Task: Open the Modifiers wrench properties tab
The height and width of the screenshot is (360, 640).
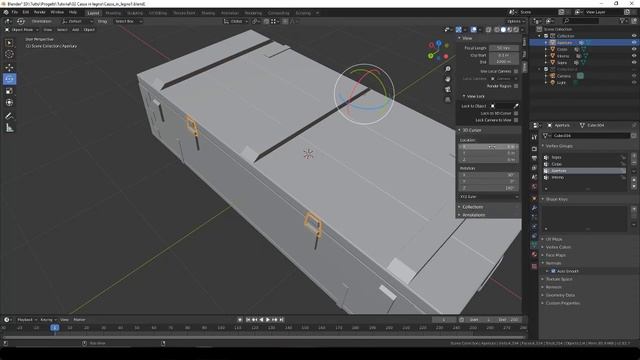Action: click(534, 208)
